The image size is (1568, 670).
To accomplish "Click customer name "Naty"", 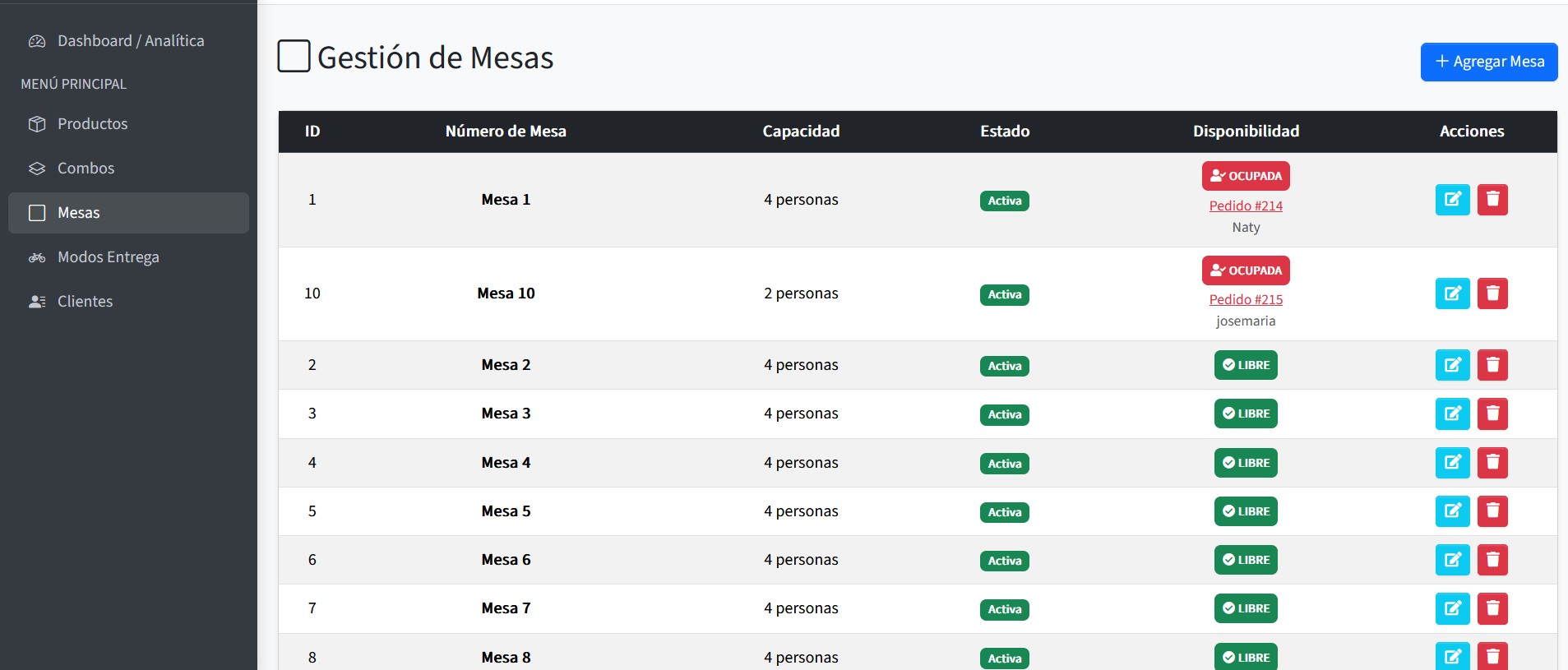I will pos(1246,228).
